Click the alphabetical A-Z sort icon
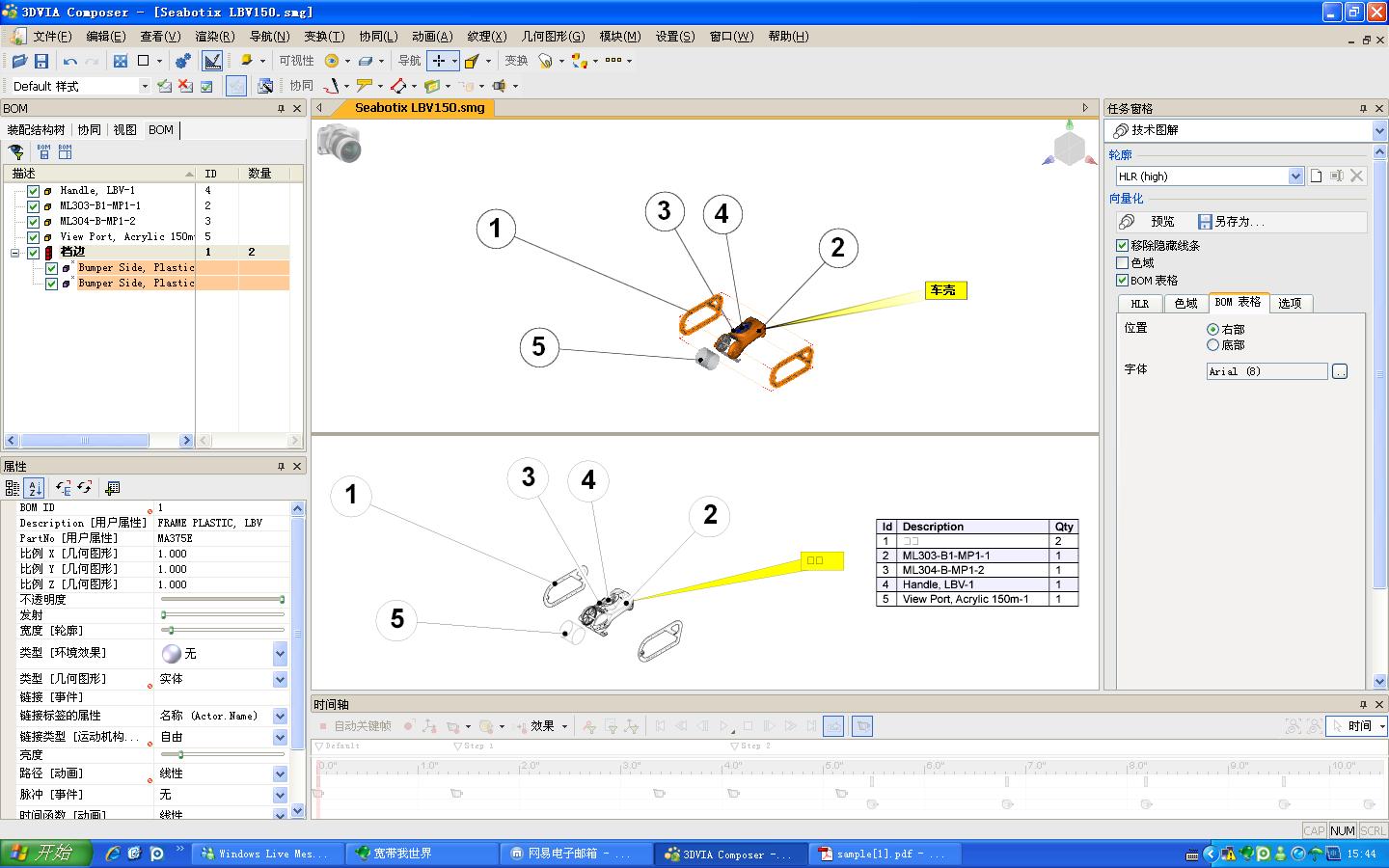Viewport: 1389px width, 868px height. coord(35,488)
